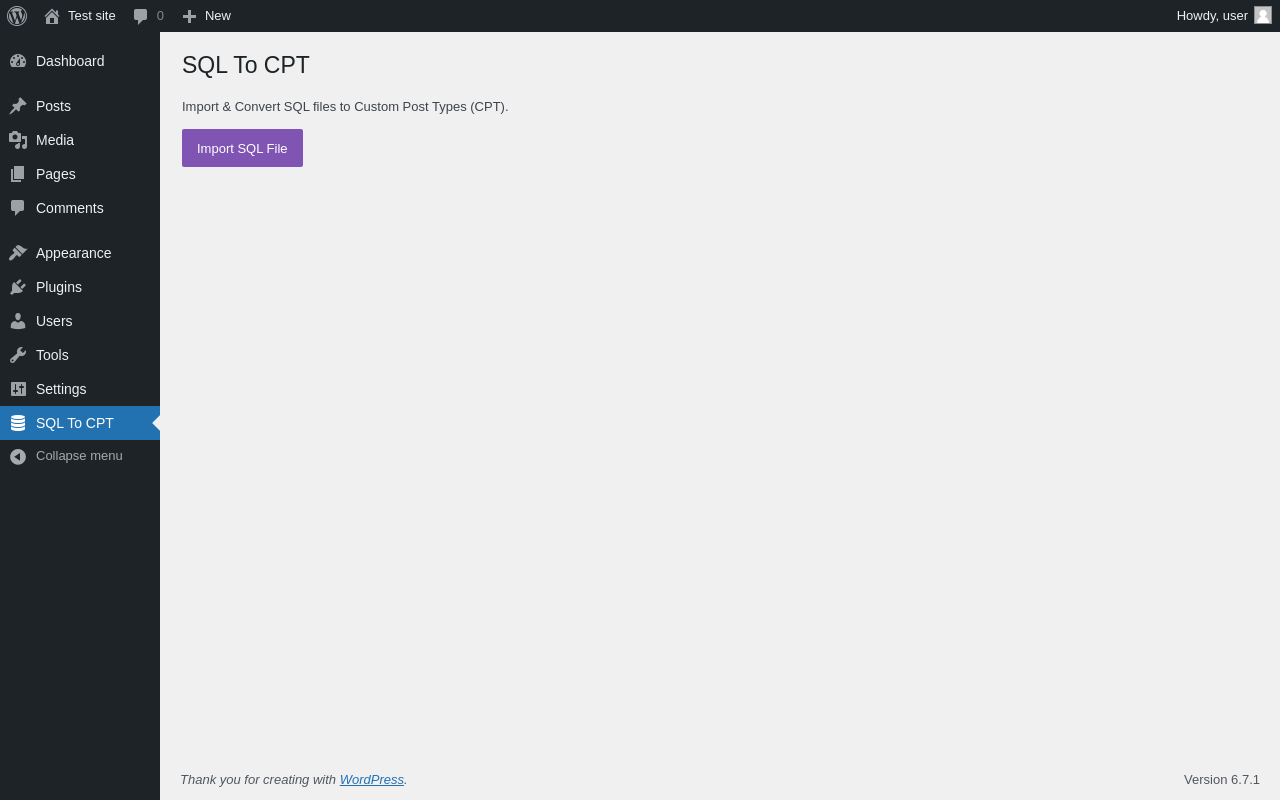Click the SQL To CPT database icon
This screenshot has height=800, width=1280.
pyautogui.click(x=18, y=423)
